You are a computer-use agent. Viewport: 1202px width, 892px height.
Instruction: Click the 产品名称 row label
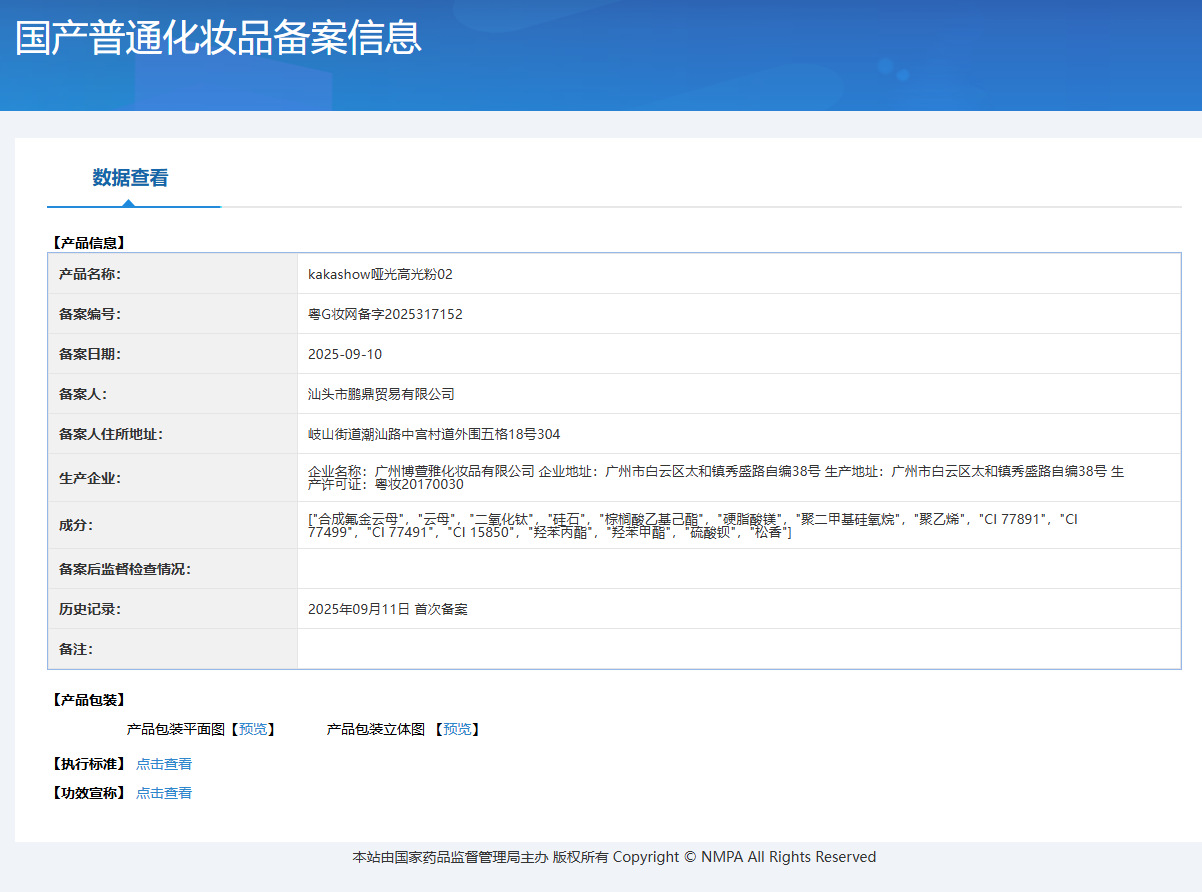coord(90,274)
